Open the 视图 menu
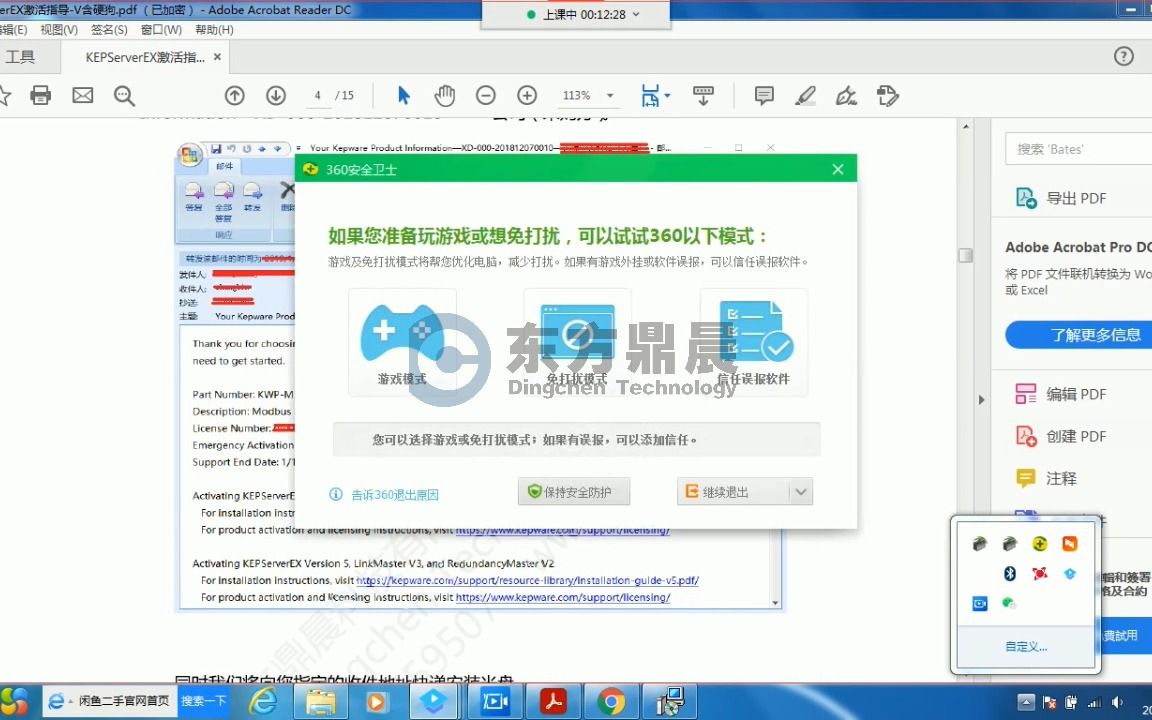Screen dimensions: 1152x720 59,29
